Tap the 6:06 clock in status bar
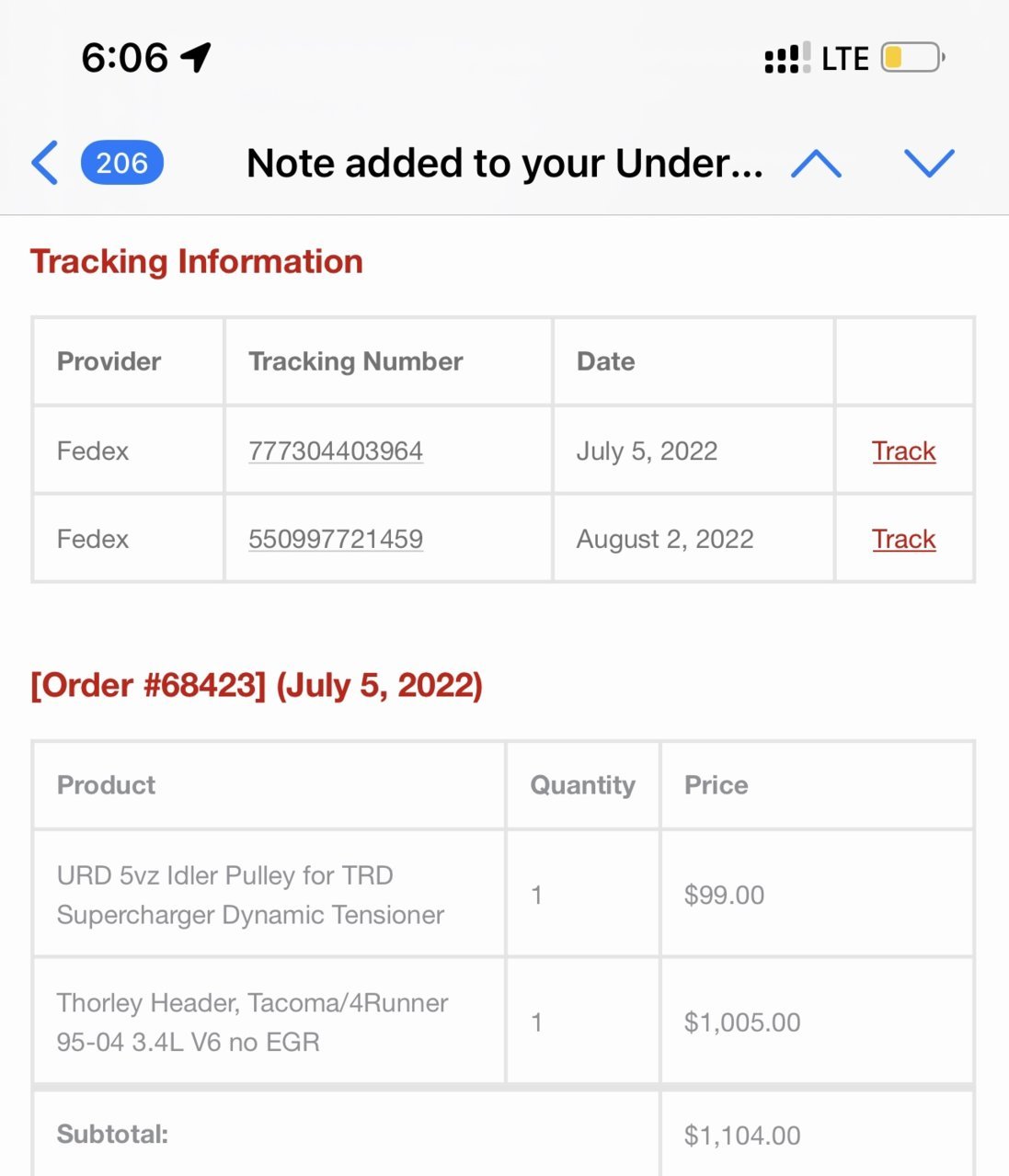Screen dimensions: 1009x1176 [x=124, y=58]
